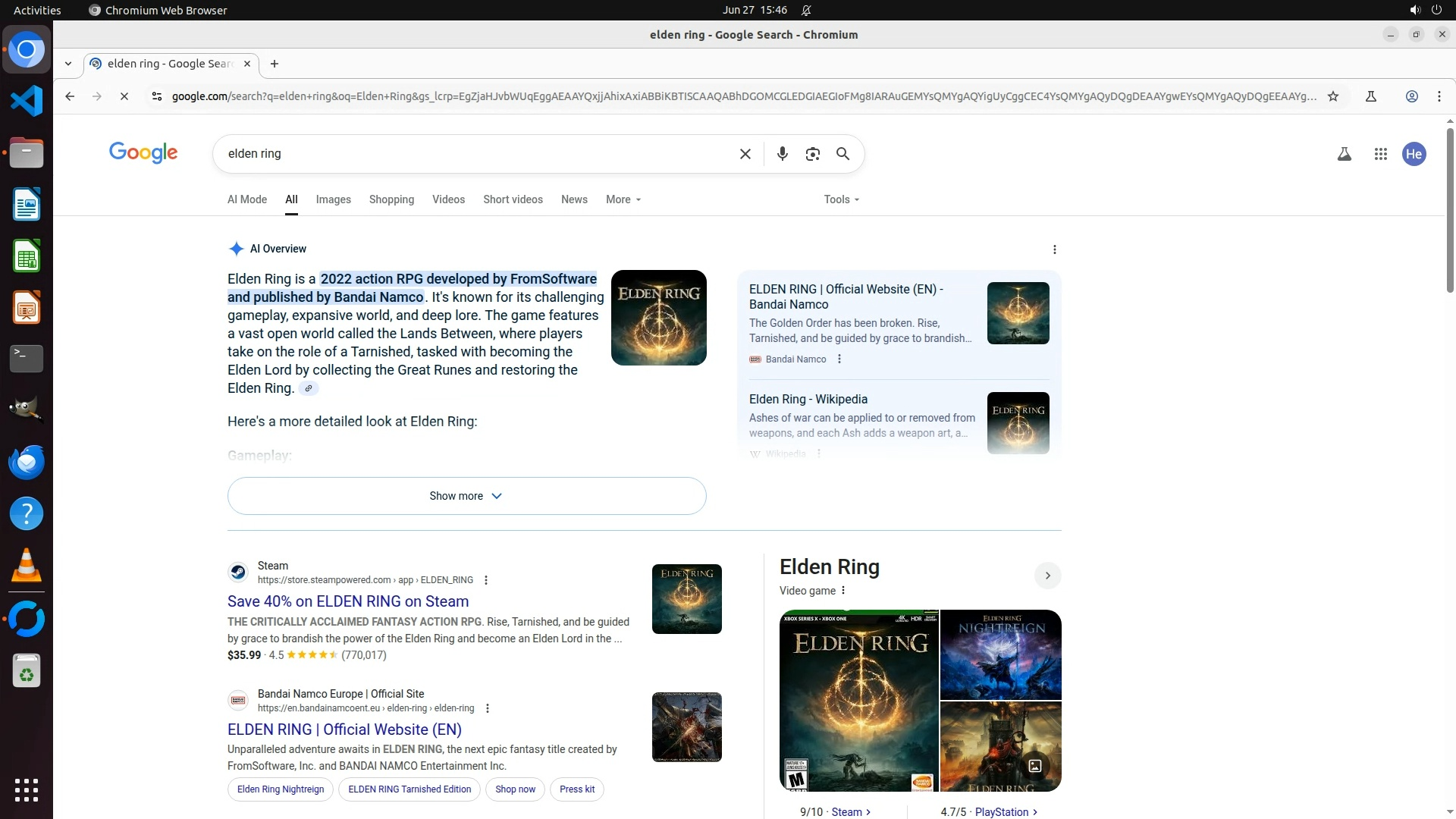1456x819 pixels.
Task: Open the Tools dropdown
Action: [x=841, y=199]
